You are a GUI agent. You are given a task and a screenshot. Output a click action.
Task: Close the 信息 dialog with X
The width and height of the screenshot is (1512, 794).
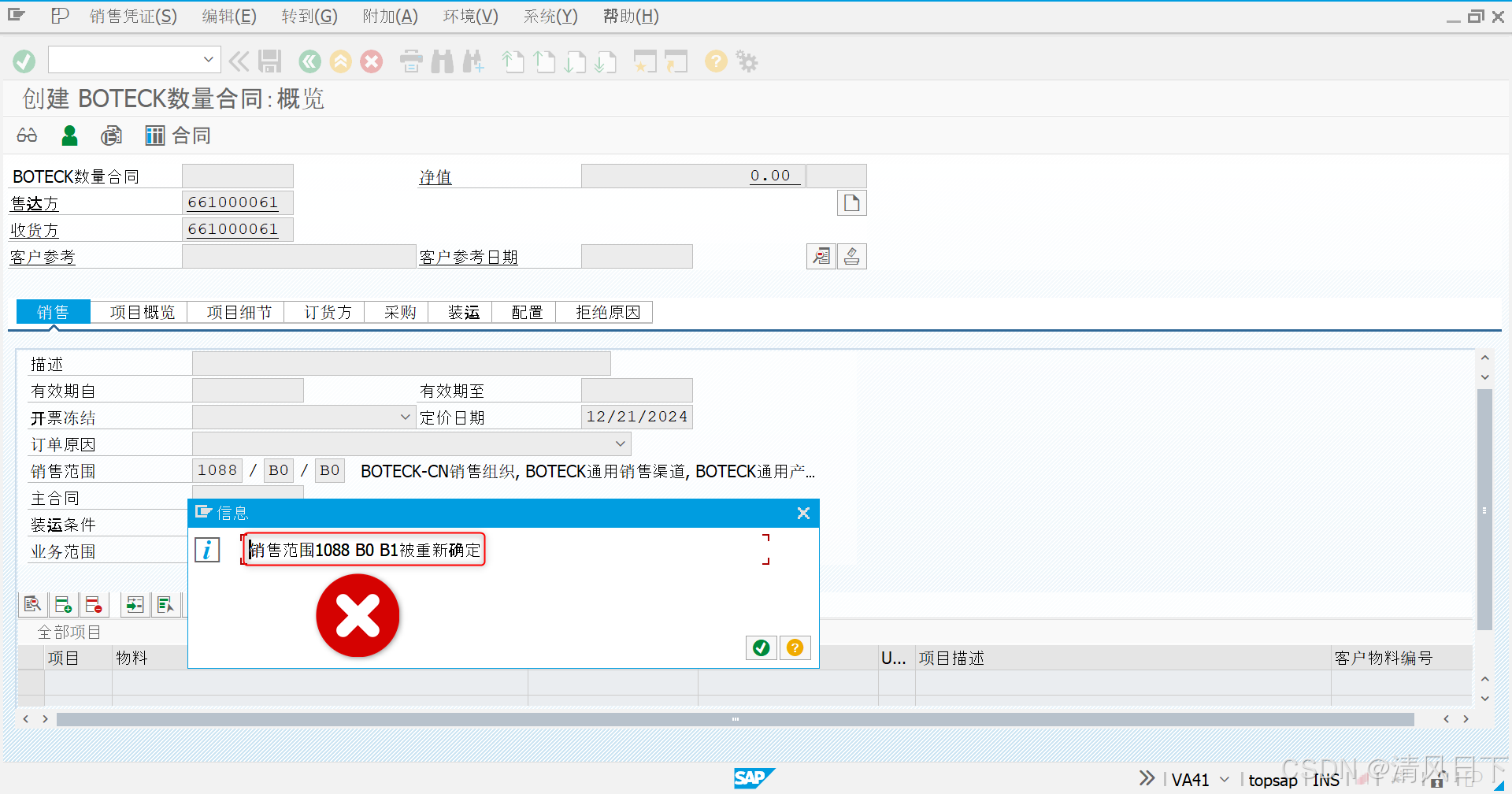click(x=803, y=514)
